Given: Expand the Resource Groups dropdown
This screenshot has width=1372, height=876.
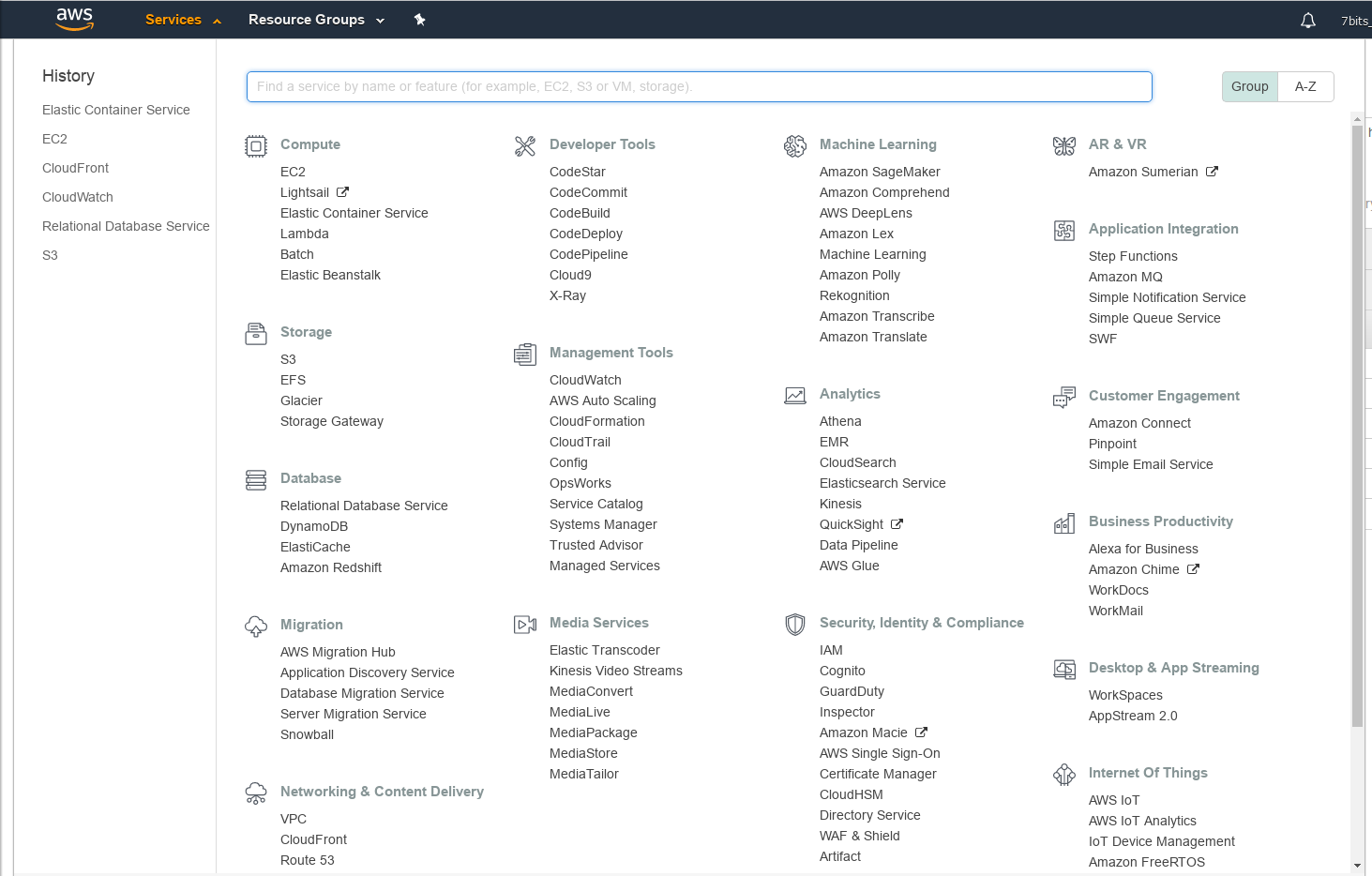Looking at the screenshot, I should pyautogui.click(x=316, y=20).
